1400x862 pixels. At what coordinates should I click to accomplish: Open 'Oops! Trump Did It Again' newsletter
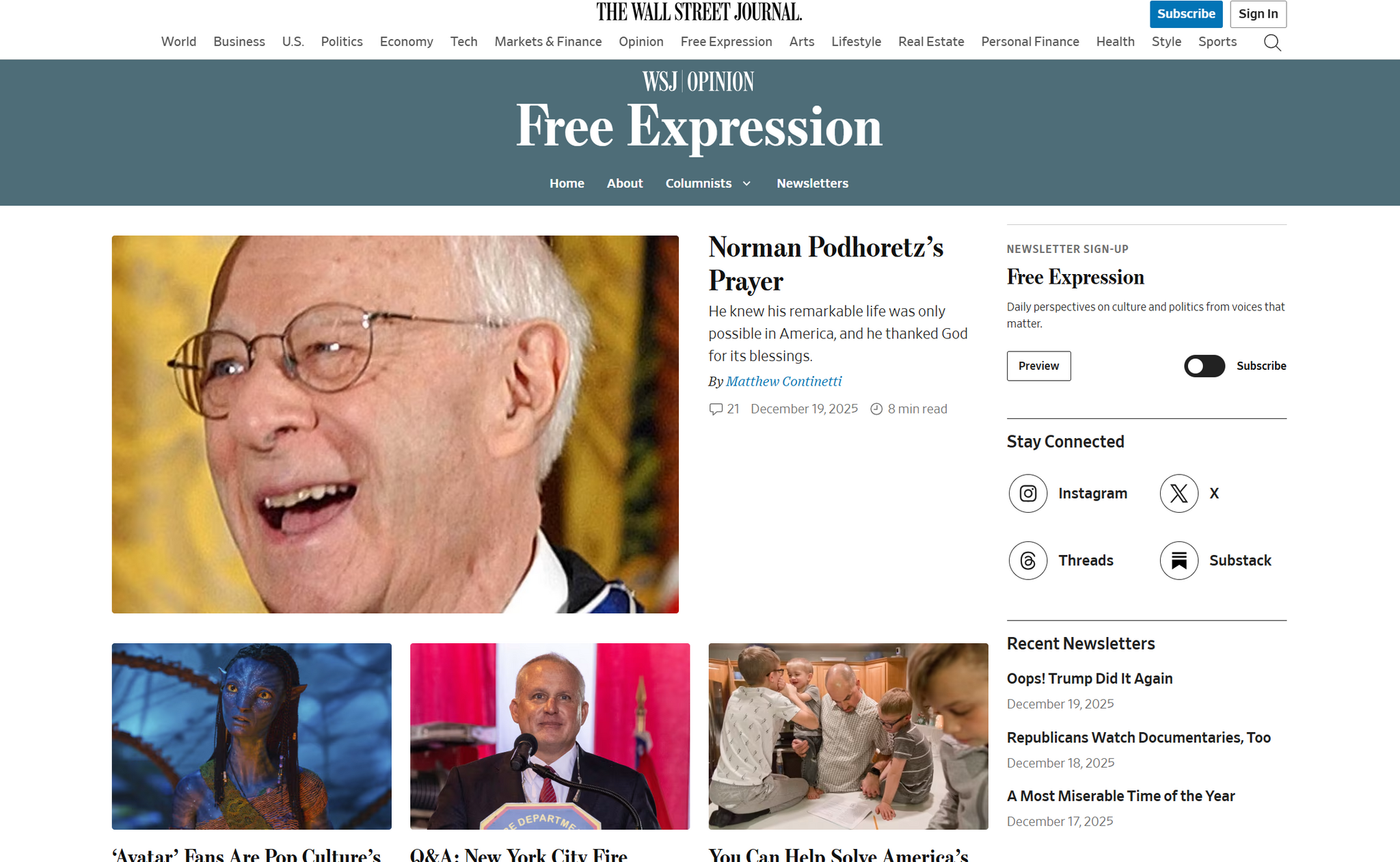click(1090, 678)
